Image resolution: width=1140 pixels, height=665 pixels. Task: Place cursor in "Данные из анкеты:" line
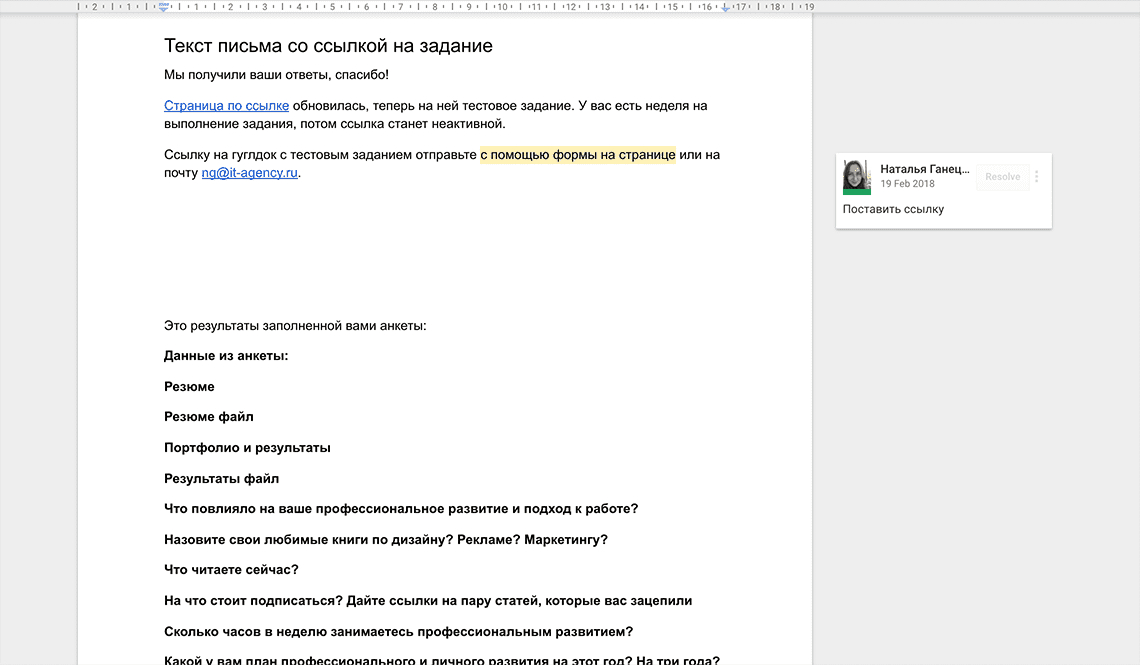pos(226,356)
